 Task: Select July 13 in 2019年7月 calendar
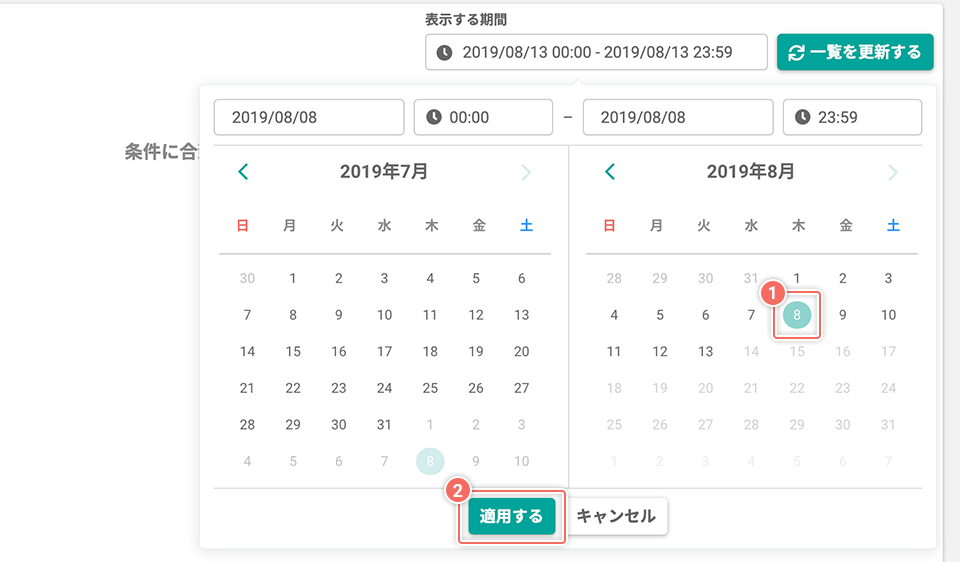coord(522,315)
